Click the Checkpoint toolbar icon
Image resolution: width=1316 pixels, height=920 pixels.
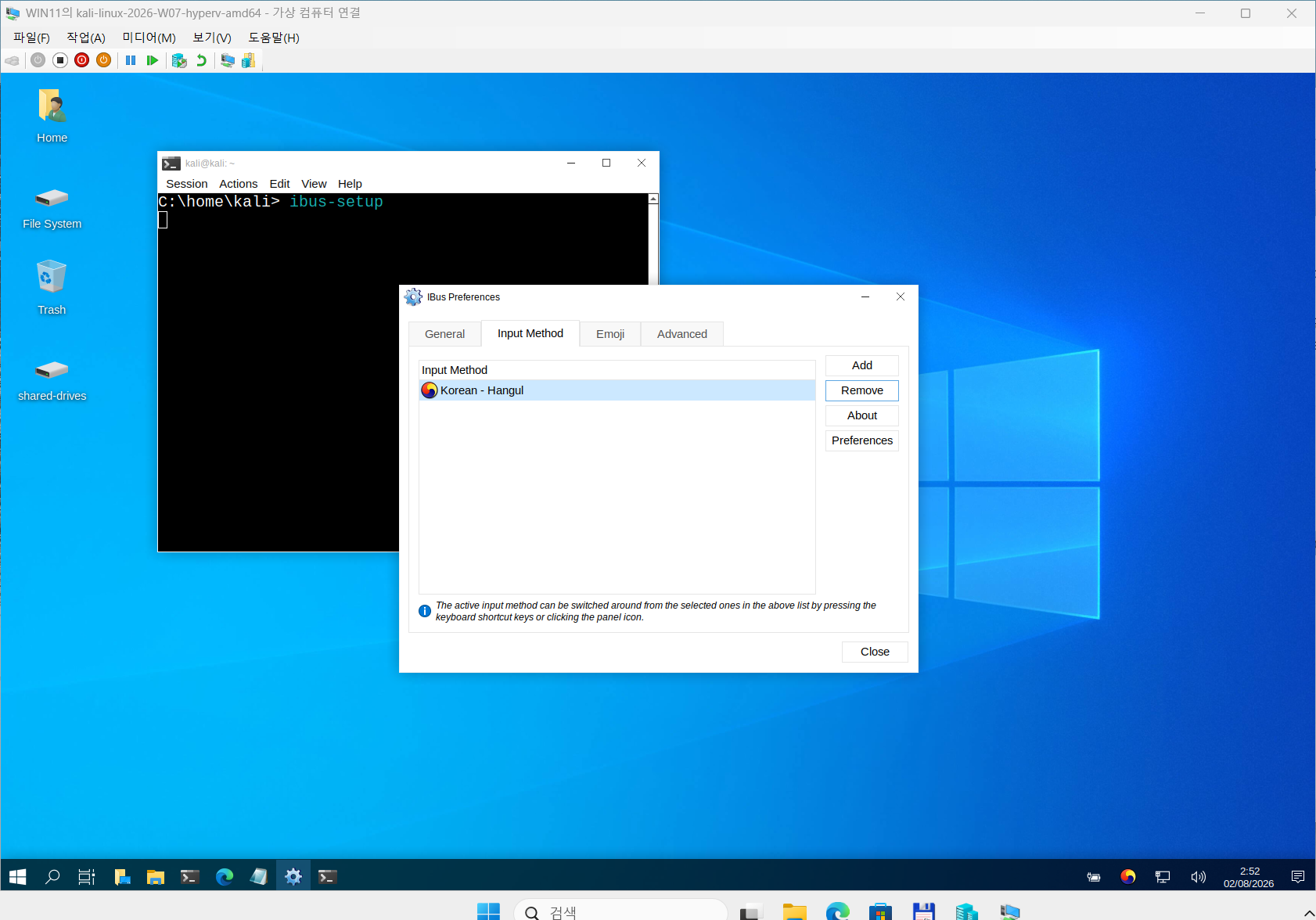179,60
